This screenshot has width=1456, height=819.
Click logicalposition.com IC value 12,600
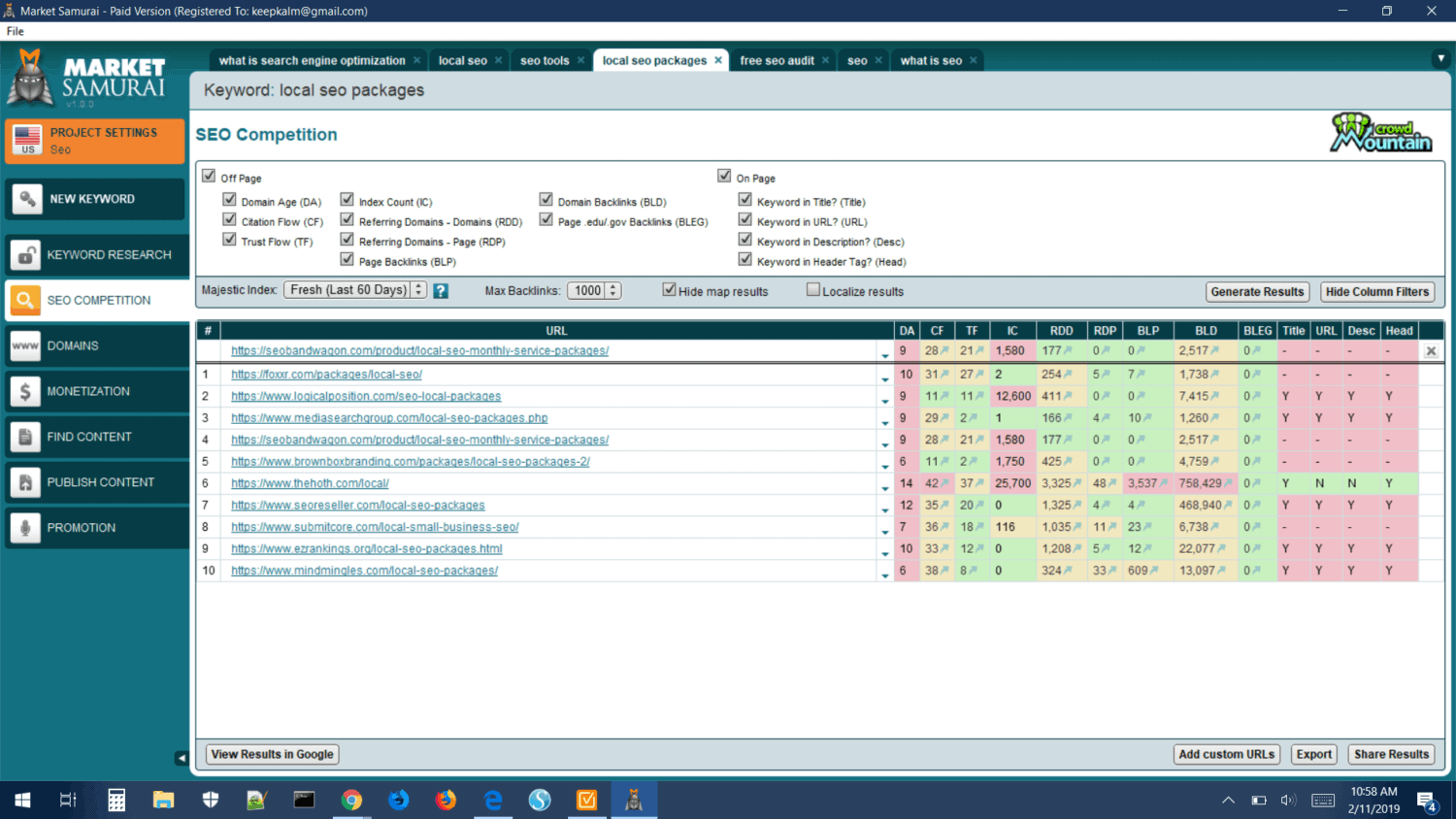[1013, 396]
